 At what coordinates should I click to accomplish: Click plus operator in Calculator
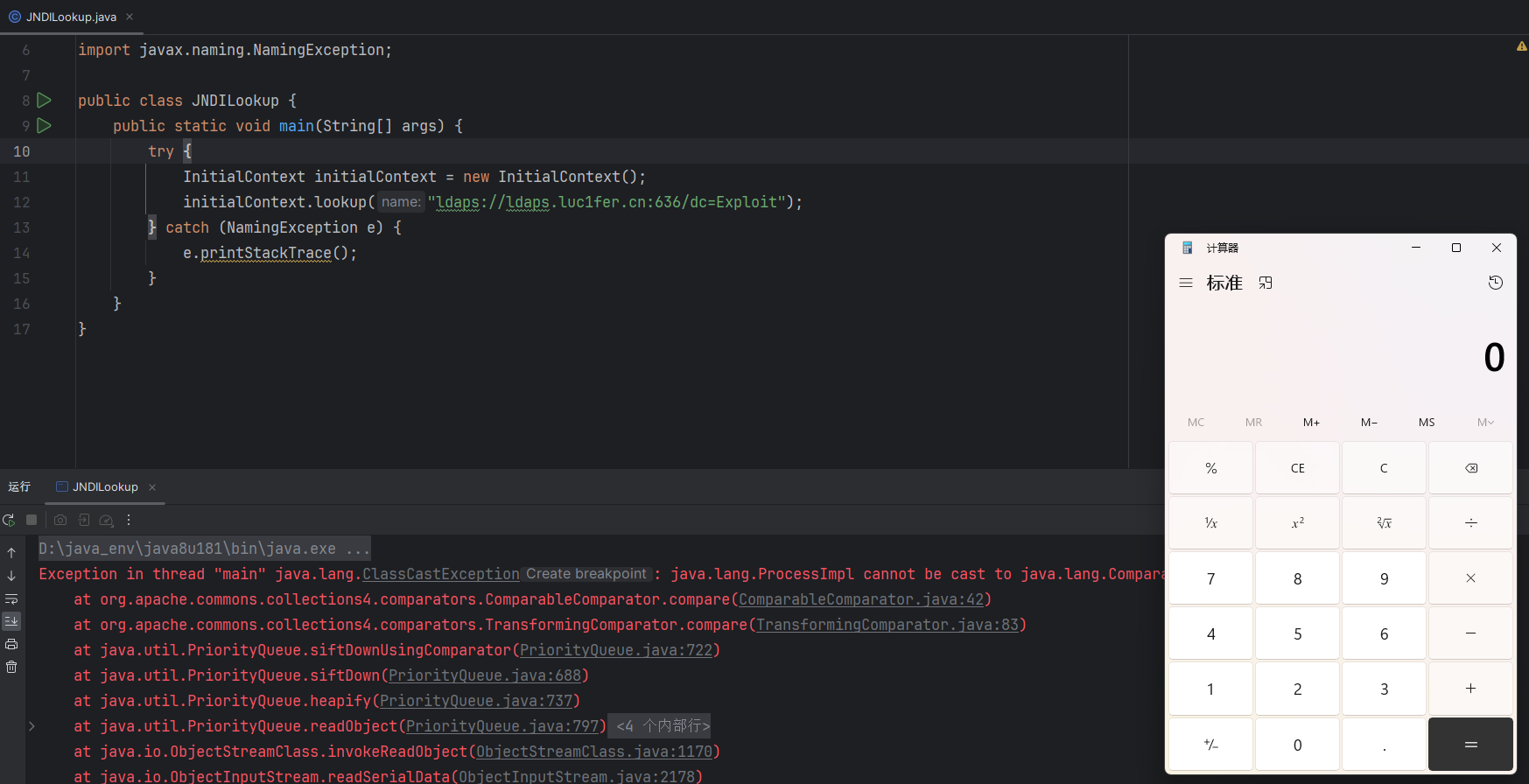1470,689
